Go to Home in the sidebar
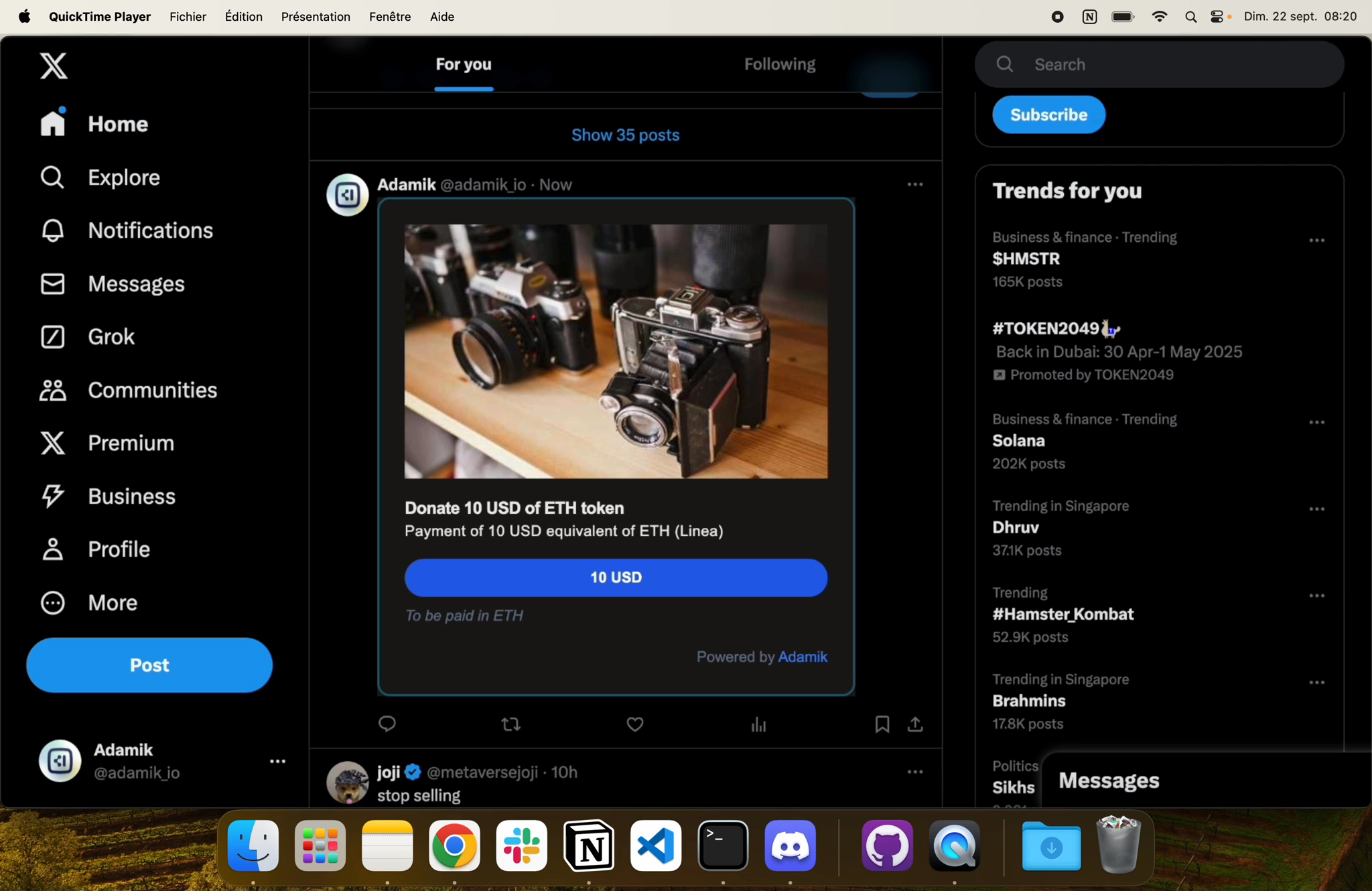Viewport: 1372px width, 891px height. 94,124
